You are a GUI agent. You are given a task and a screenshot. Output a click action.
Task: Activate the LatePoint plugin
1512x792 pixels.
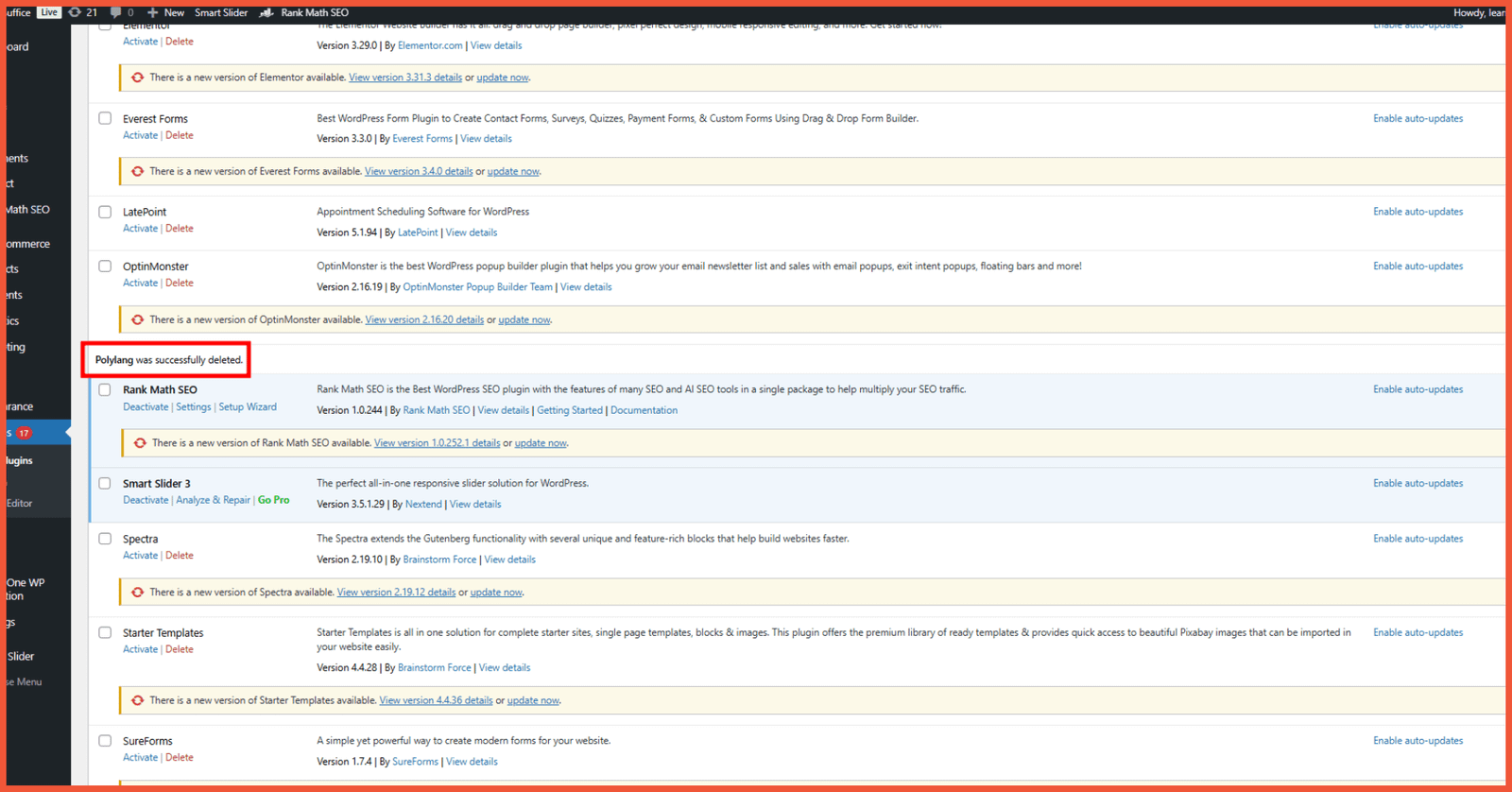[x=140, y=229]
